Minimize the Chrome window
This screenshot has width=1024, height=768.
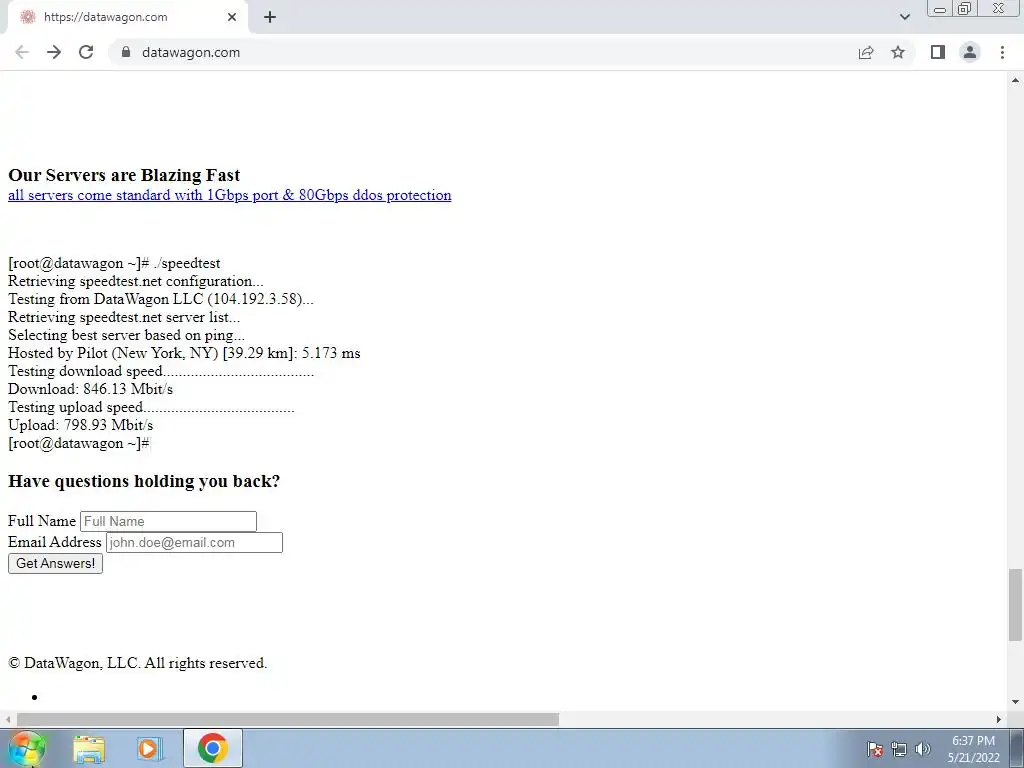point(940,9)
